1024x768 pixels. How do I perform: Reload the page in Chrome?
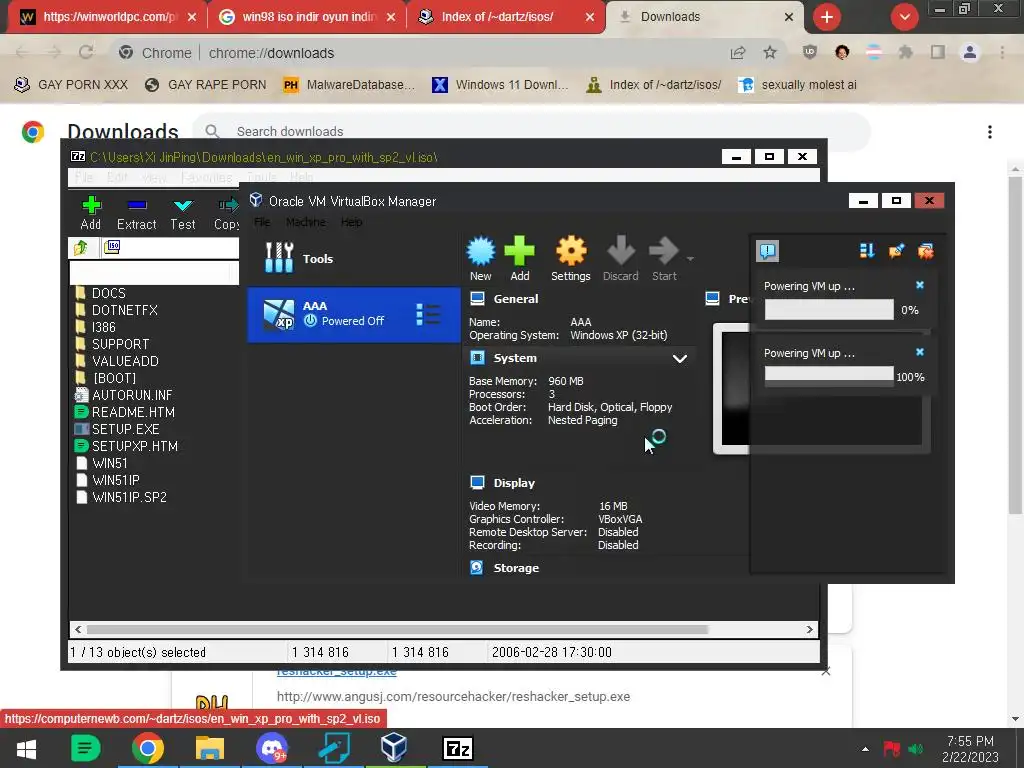tap(86, 52)
